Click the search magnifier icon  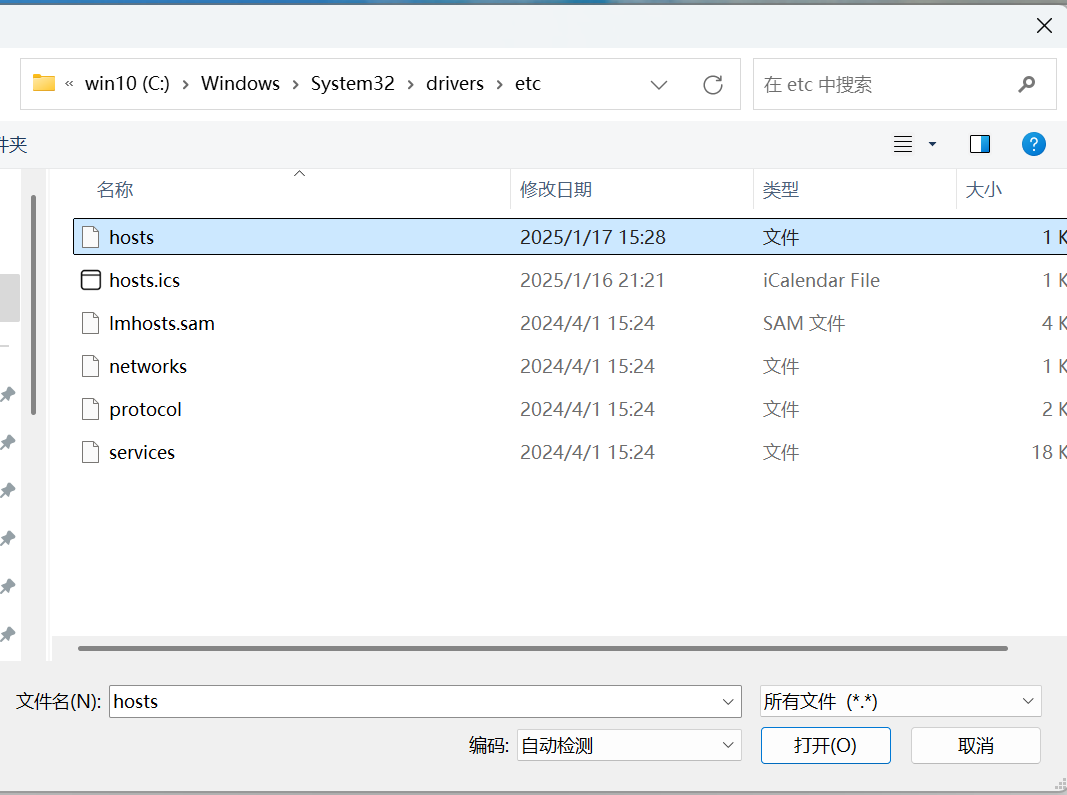(x=1026, y=85)
